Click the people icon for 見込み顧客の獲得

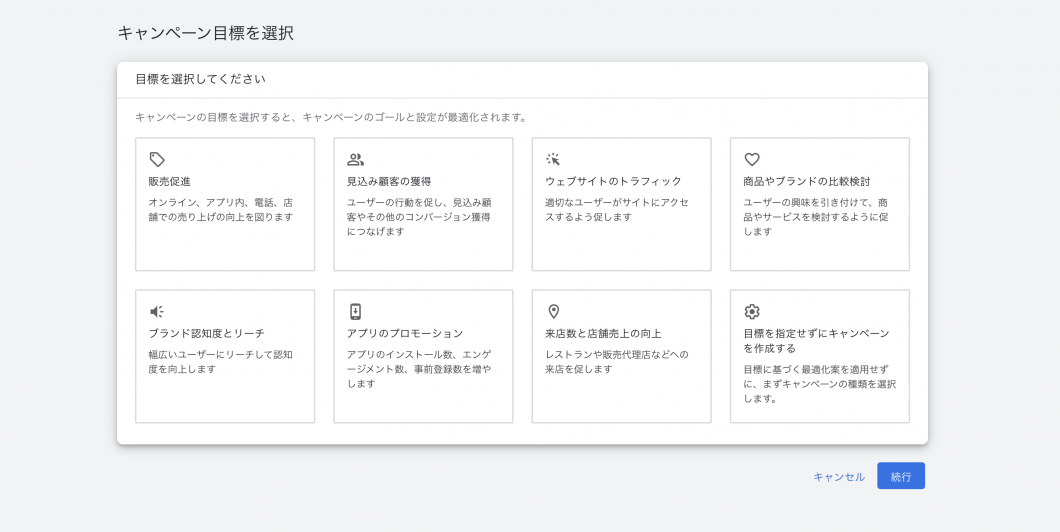pyautogui.click(x=355, y=159)
